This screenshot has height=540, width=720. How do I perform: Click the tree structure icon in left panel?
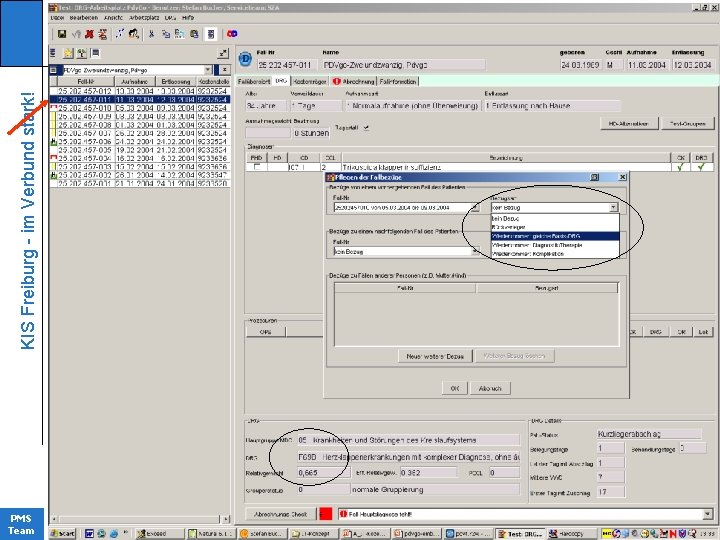[x=82, y=53]
